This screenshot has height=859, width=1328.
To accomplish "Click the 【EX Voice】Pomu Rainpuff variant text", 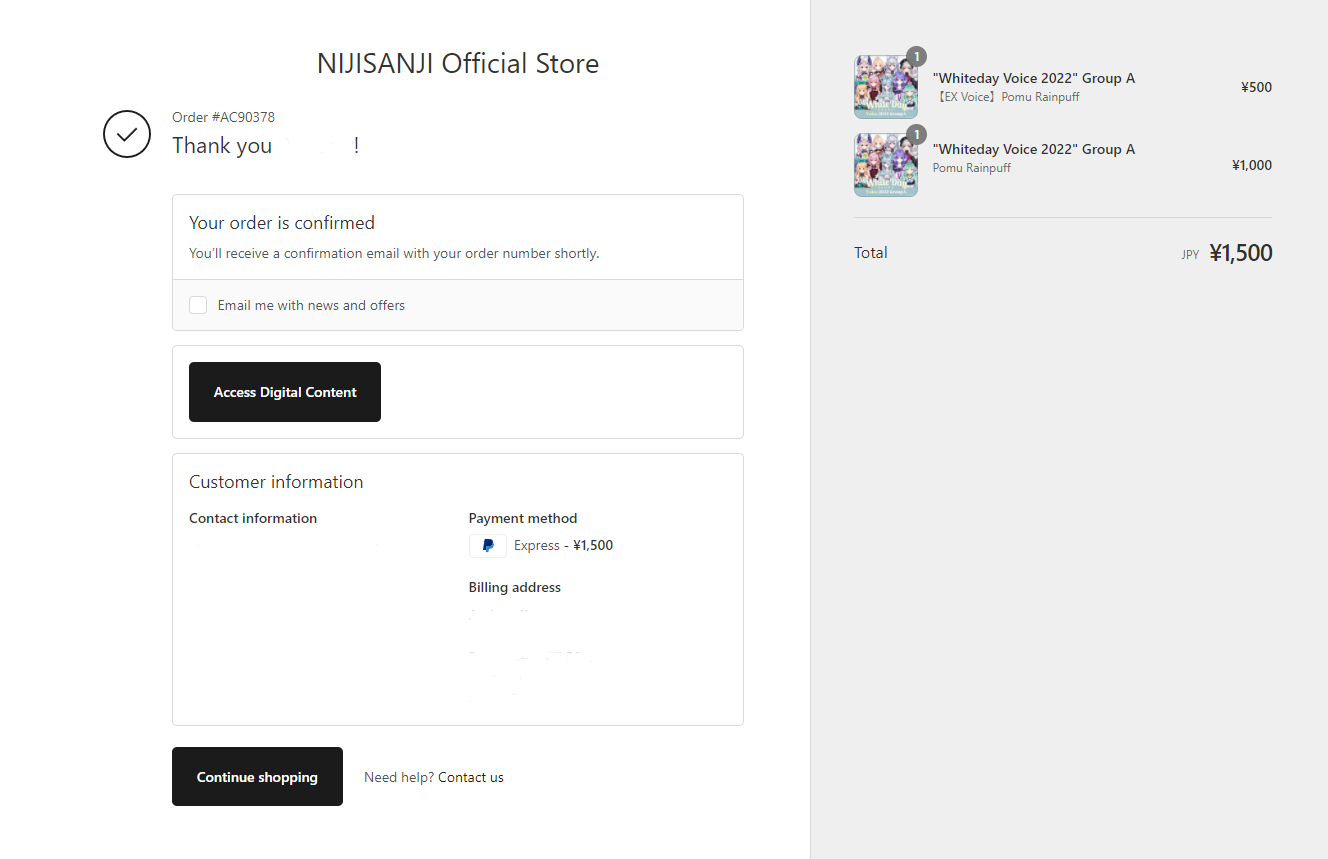I will point(1006,97).
